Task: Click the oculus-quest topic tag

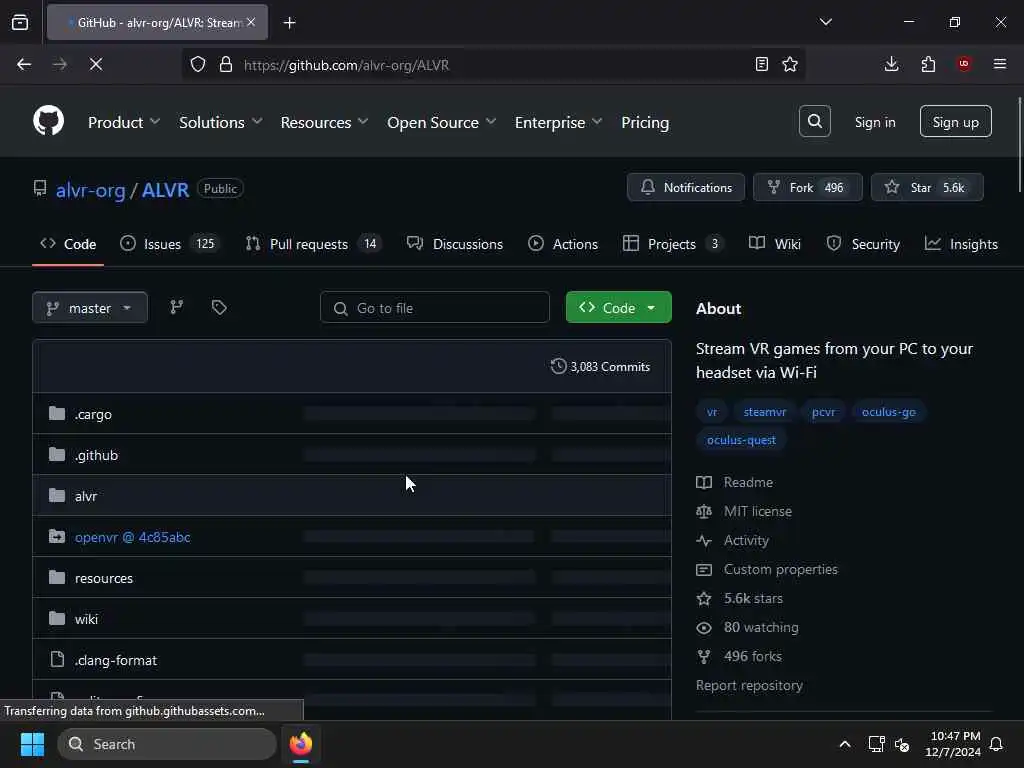Action: click(741, 440)
